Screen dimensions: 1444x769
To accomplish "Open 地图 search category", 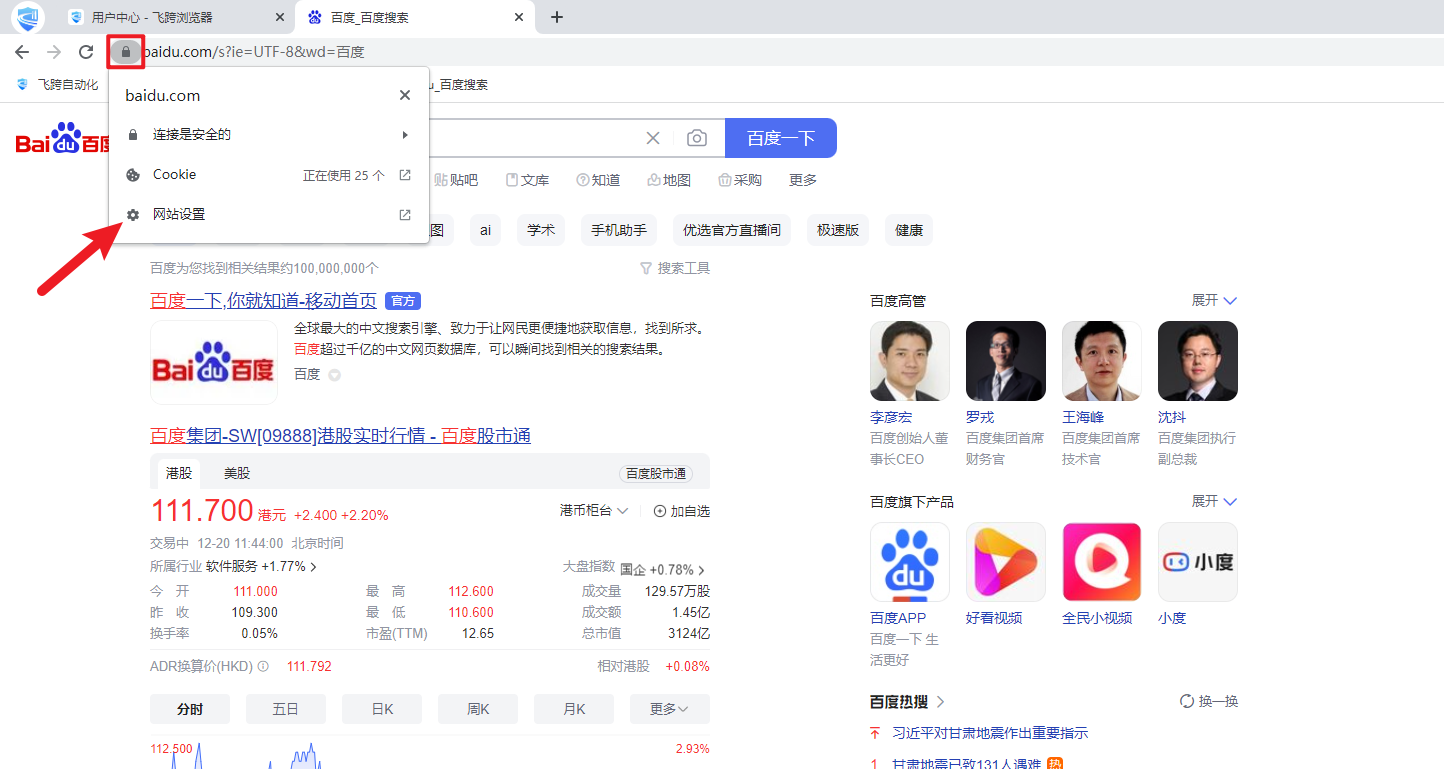I will point(669,180).
